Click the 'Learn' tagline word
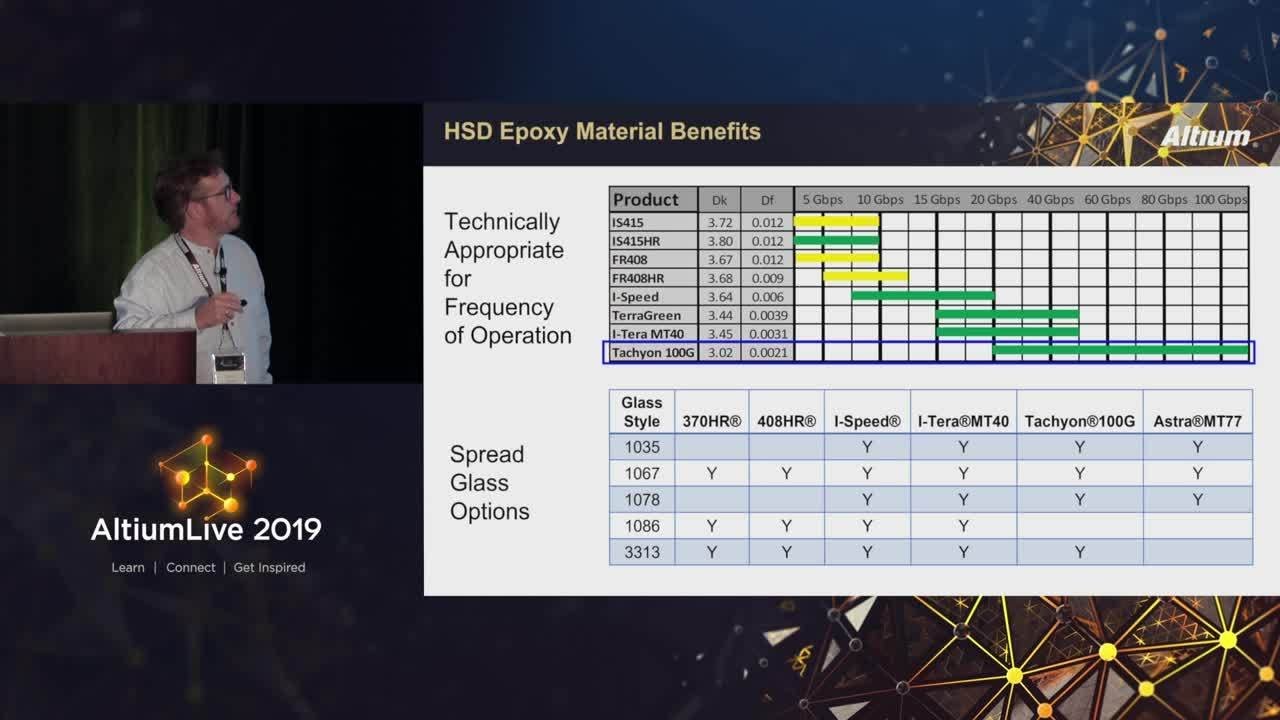This screenshot has width=1280, height=720. point(128,567)
